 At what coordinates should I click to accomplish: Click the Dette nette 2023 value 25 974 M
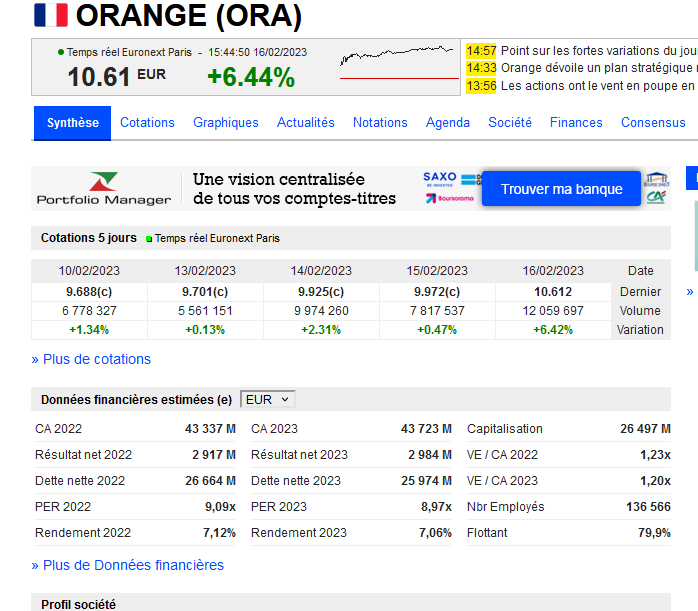426,481
